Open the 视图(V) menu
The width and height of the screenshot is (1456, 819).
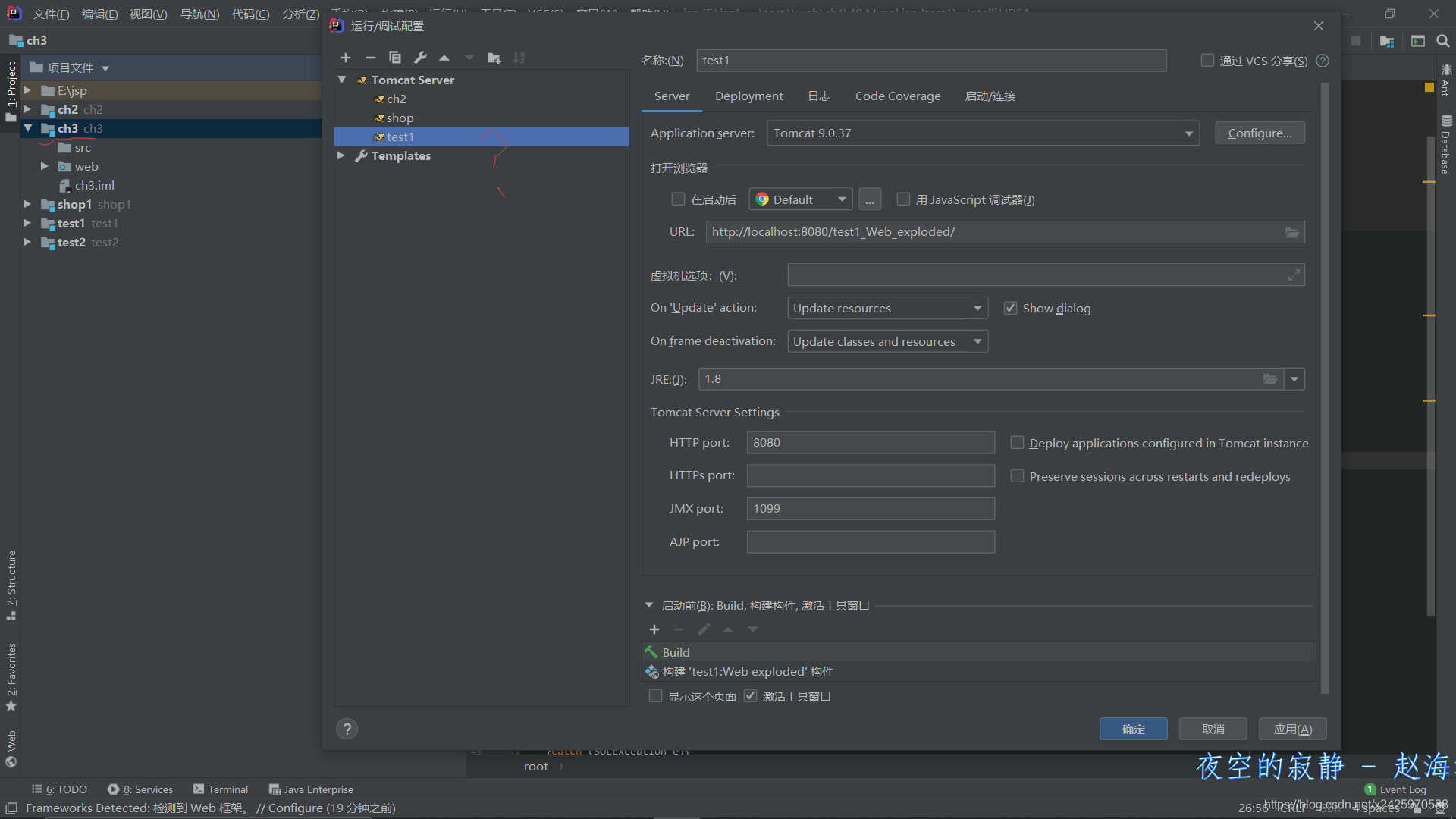(x=148, y=14)
